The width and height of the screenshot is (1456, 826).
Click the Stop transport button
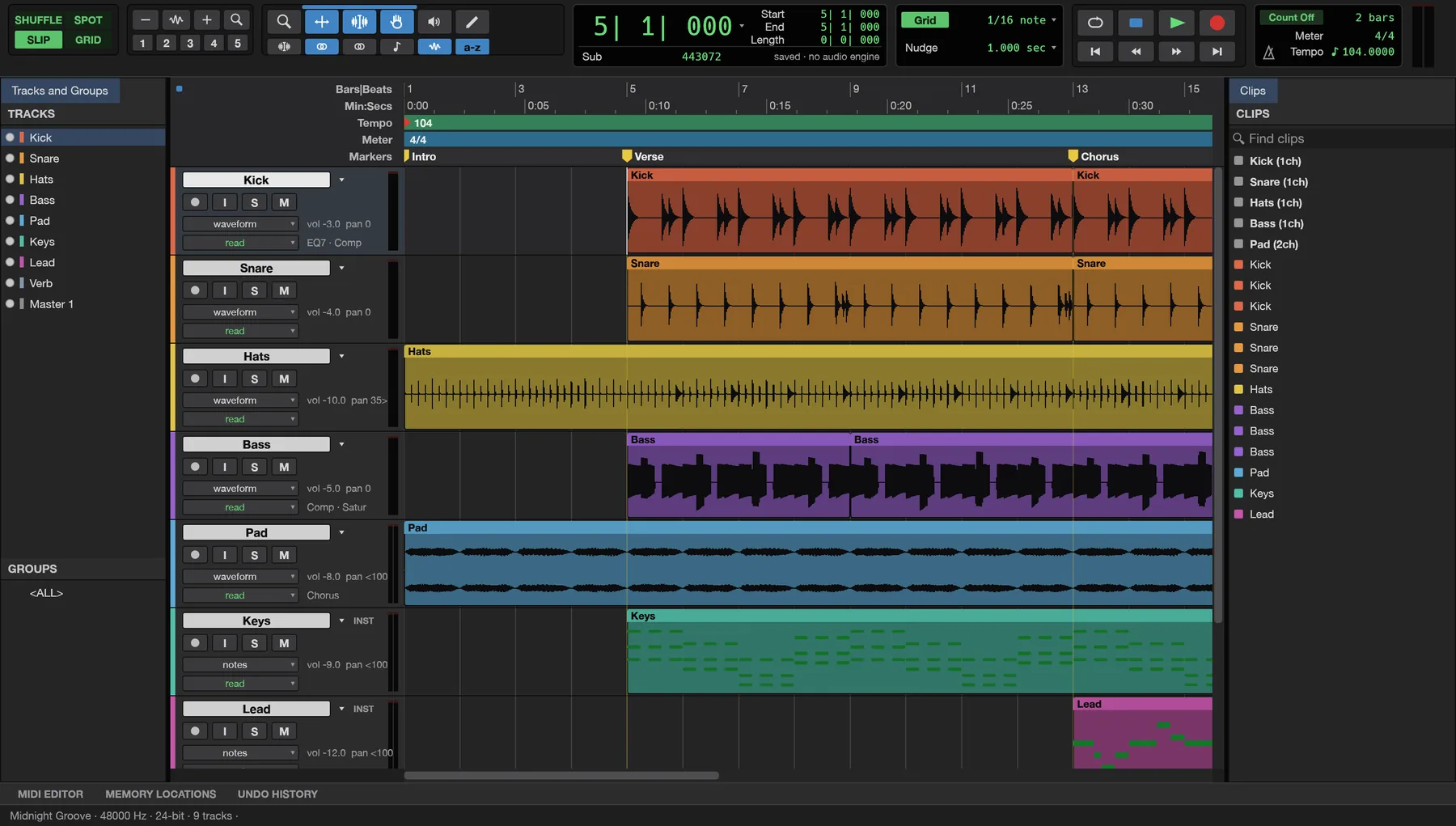(1136, 23)
